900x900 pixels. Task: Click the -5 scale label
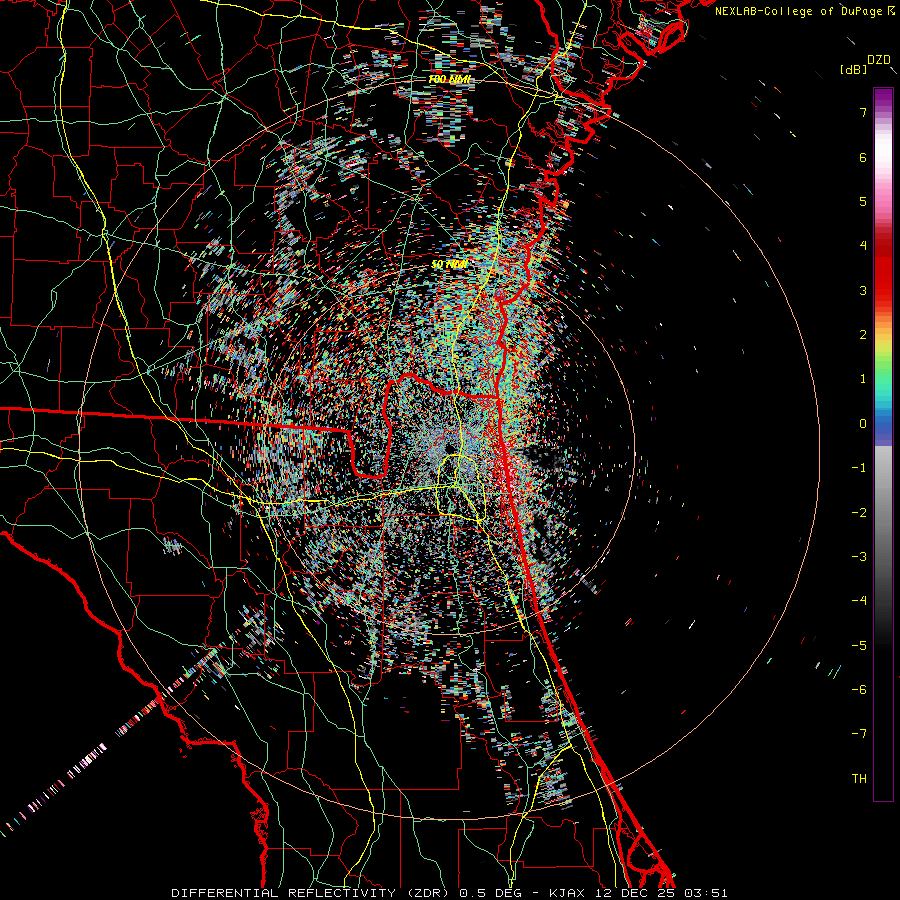tap(859, 646)
